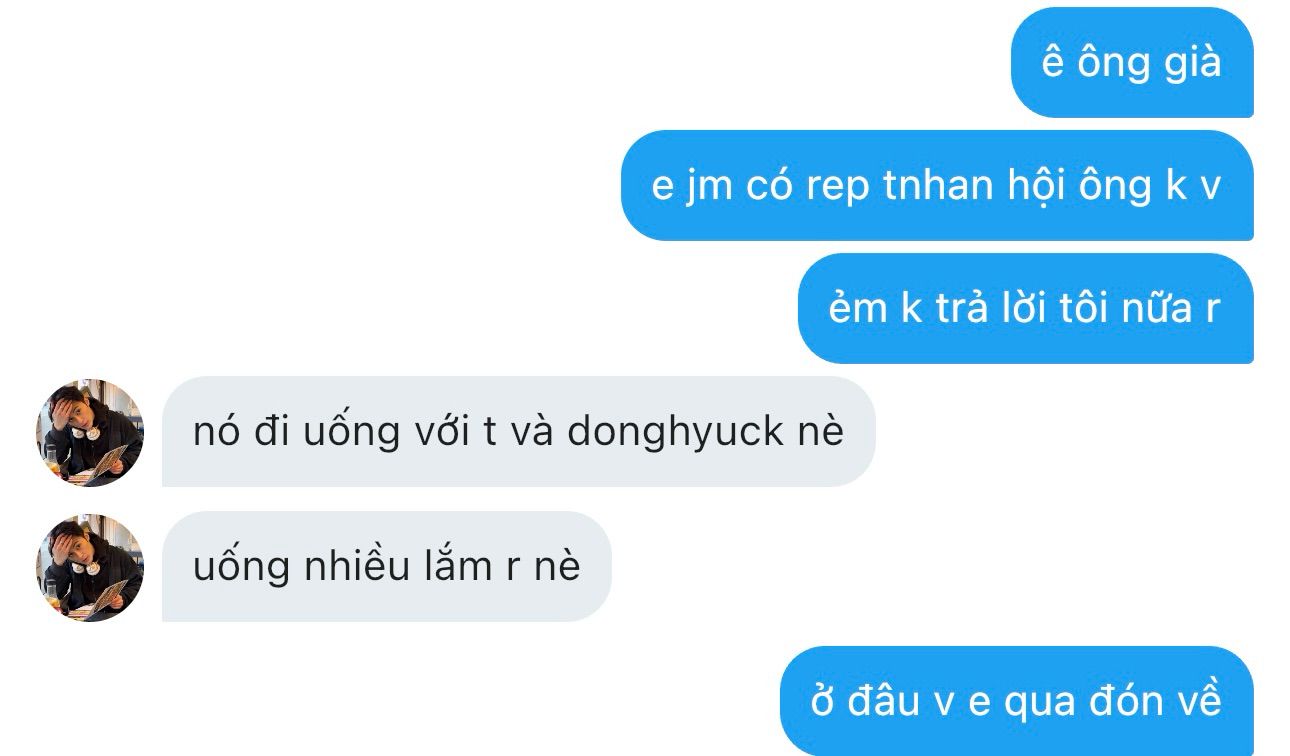Image resolution: width=1290 pixels, height=756 pixels.
Task: Select the "ê ông già" sent message bubble
Action: pyautogui.click(x=1132, y=62)
